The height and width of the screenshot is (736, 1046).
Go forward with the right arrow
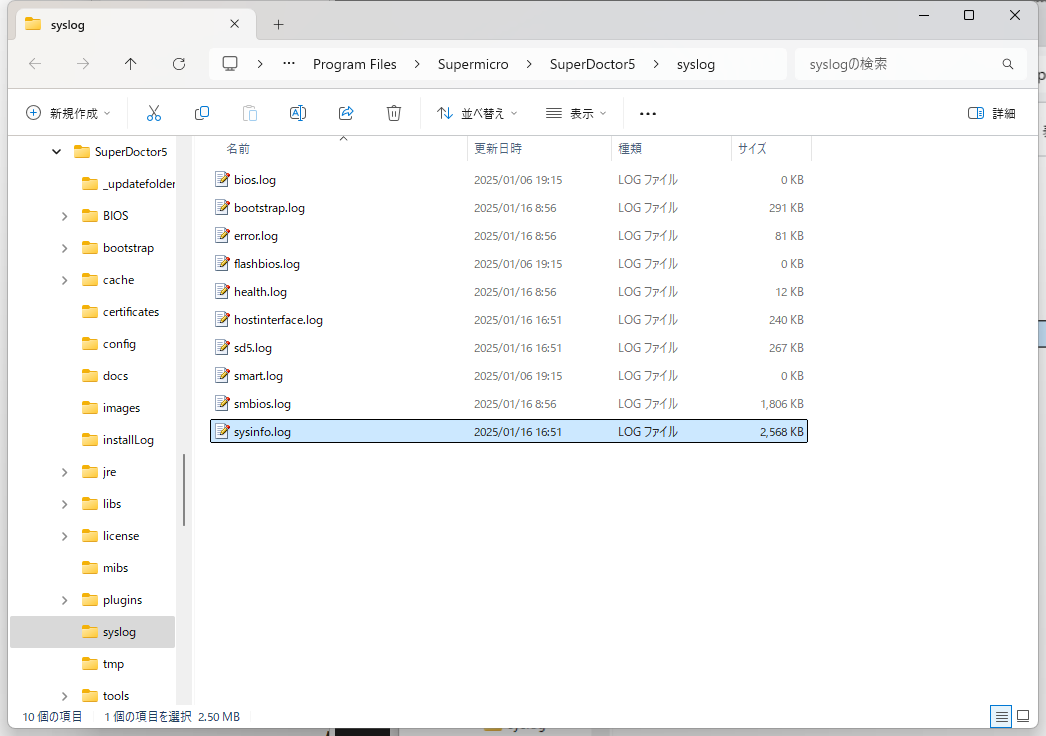83,64
